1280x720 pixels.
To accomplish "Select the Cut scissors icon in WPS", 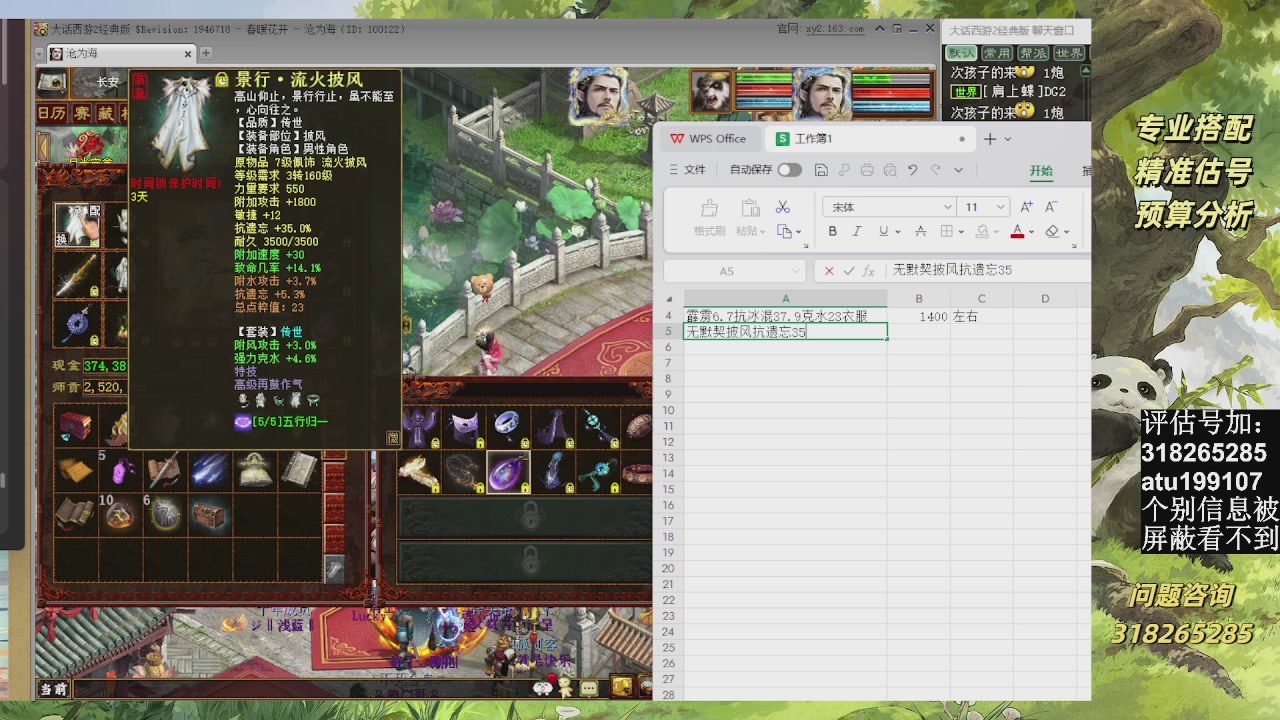I will click(783, 207).
